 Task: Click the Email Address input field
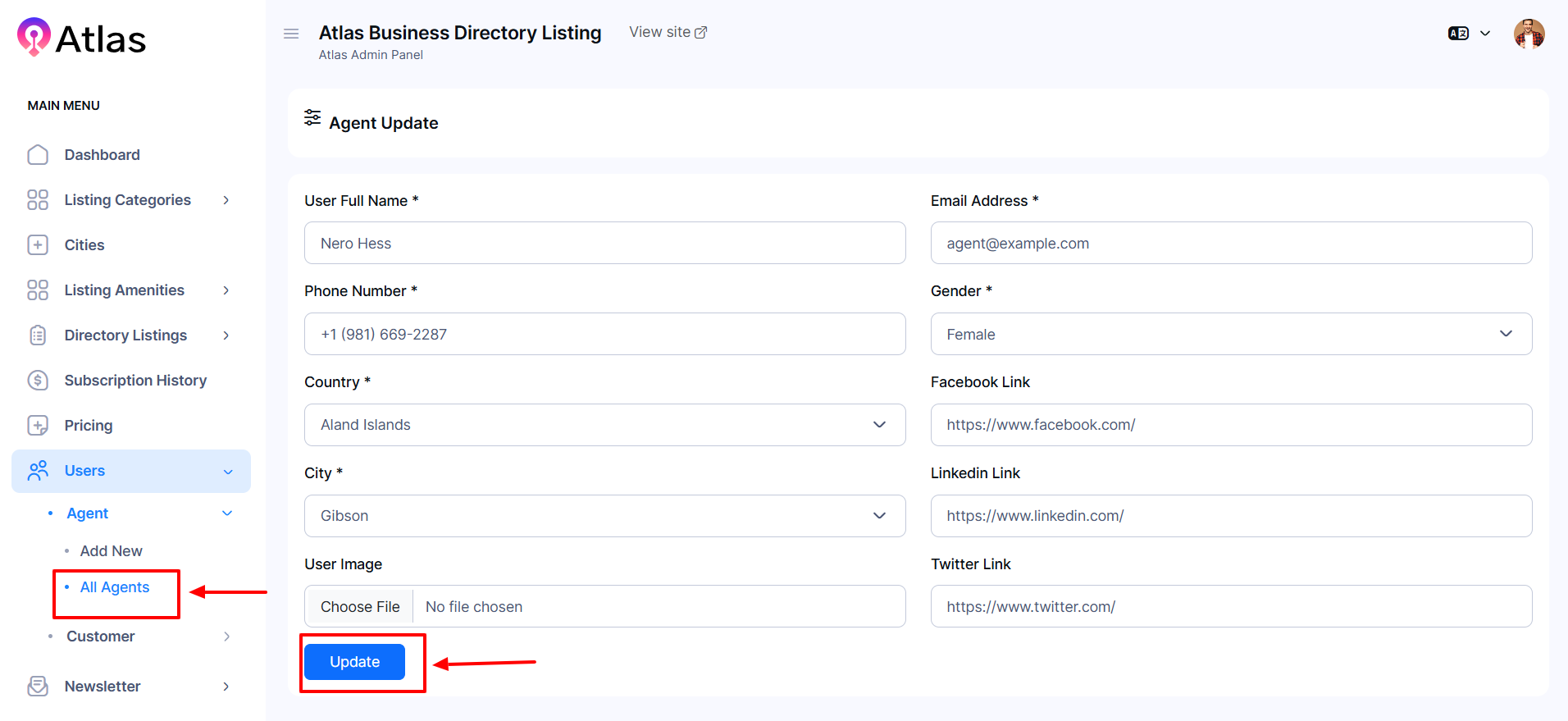(x=1230, y=244)
